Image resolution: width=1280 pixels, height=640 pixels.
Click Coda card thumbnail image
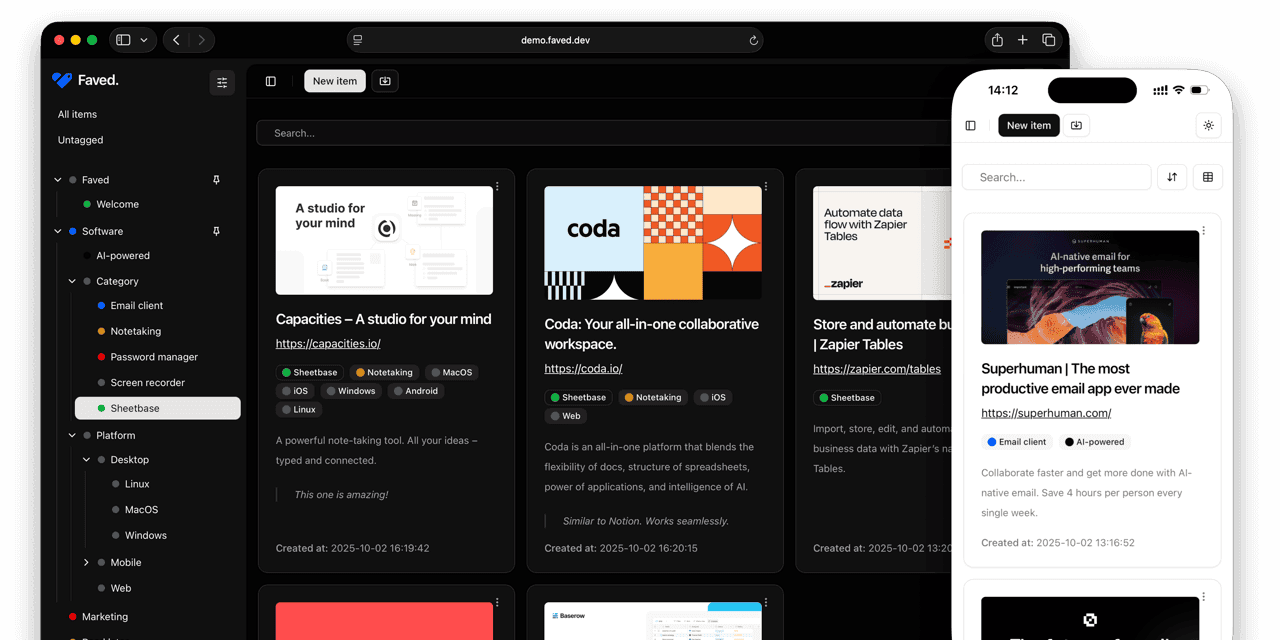pyautogui.click(x=653, y=243)
